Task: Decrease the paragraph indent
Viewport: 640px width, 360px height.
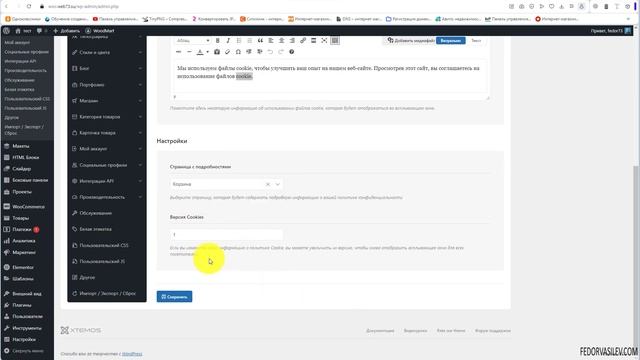Action: click(x=249, y=52)
